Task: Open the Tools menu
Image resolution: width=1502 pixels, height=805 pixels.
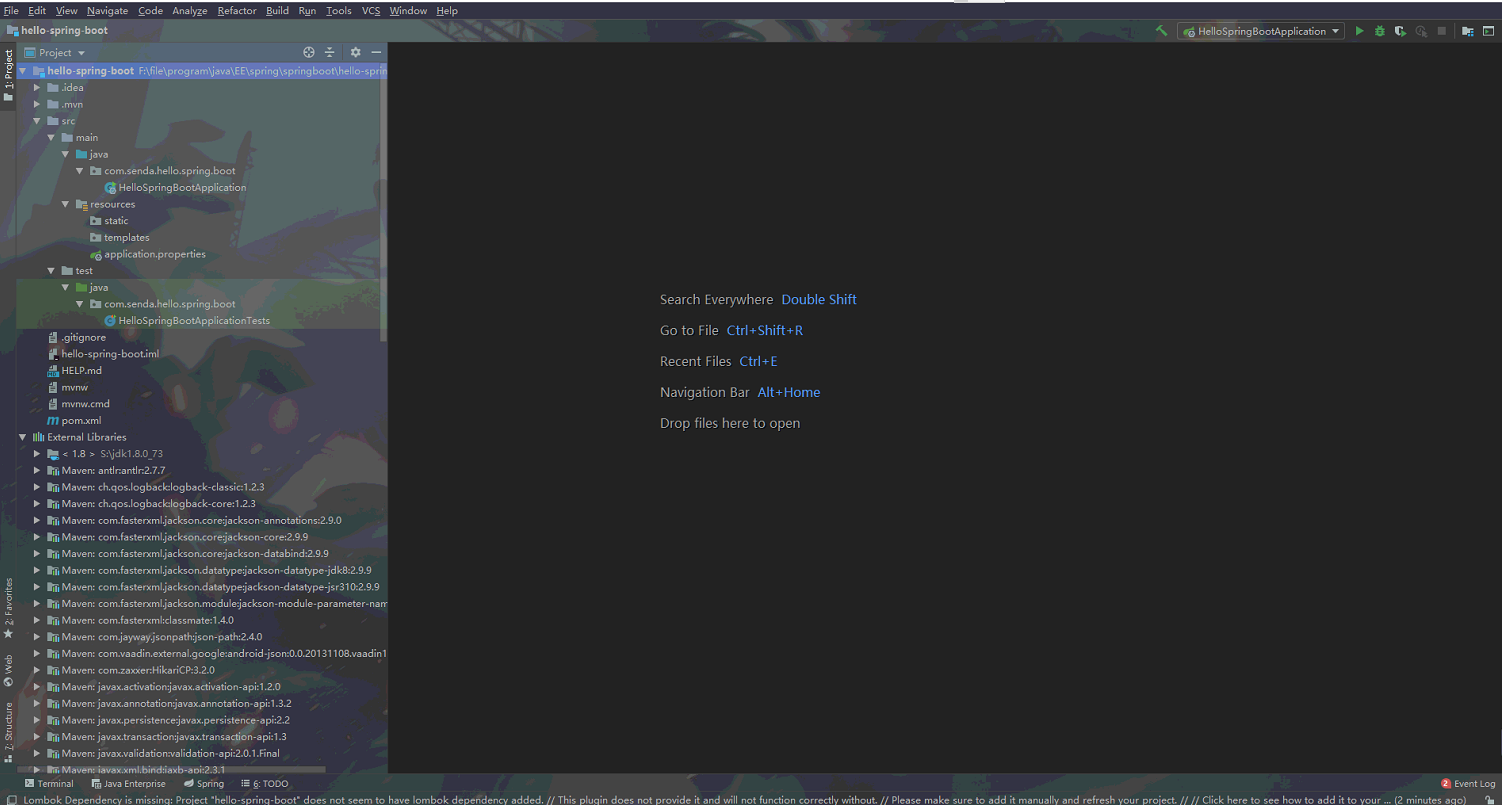Action: [339, 10]
